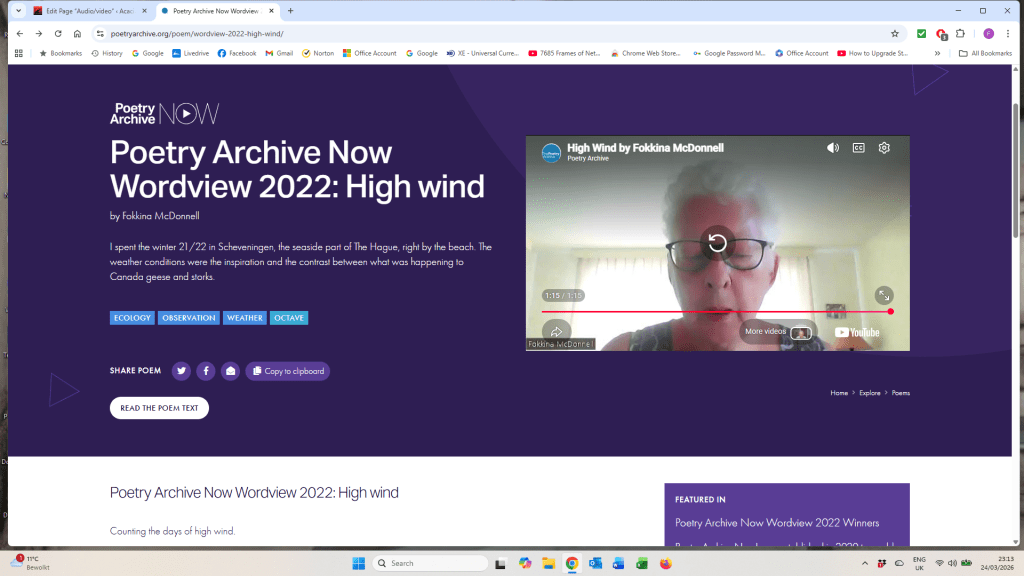Open the tab search dropdown arrow
This screenshot has width=1024, height=576.
[x=18, y=10]
